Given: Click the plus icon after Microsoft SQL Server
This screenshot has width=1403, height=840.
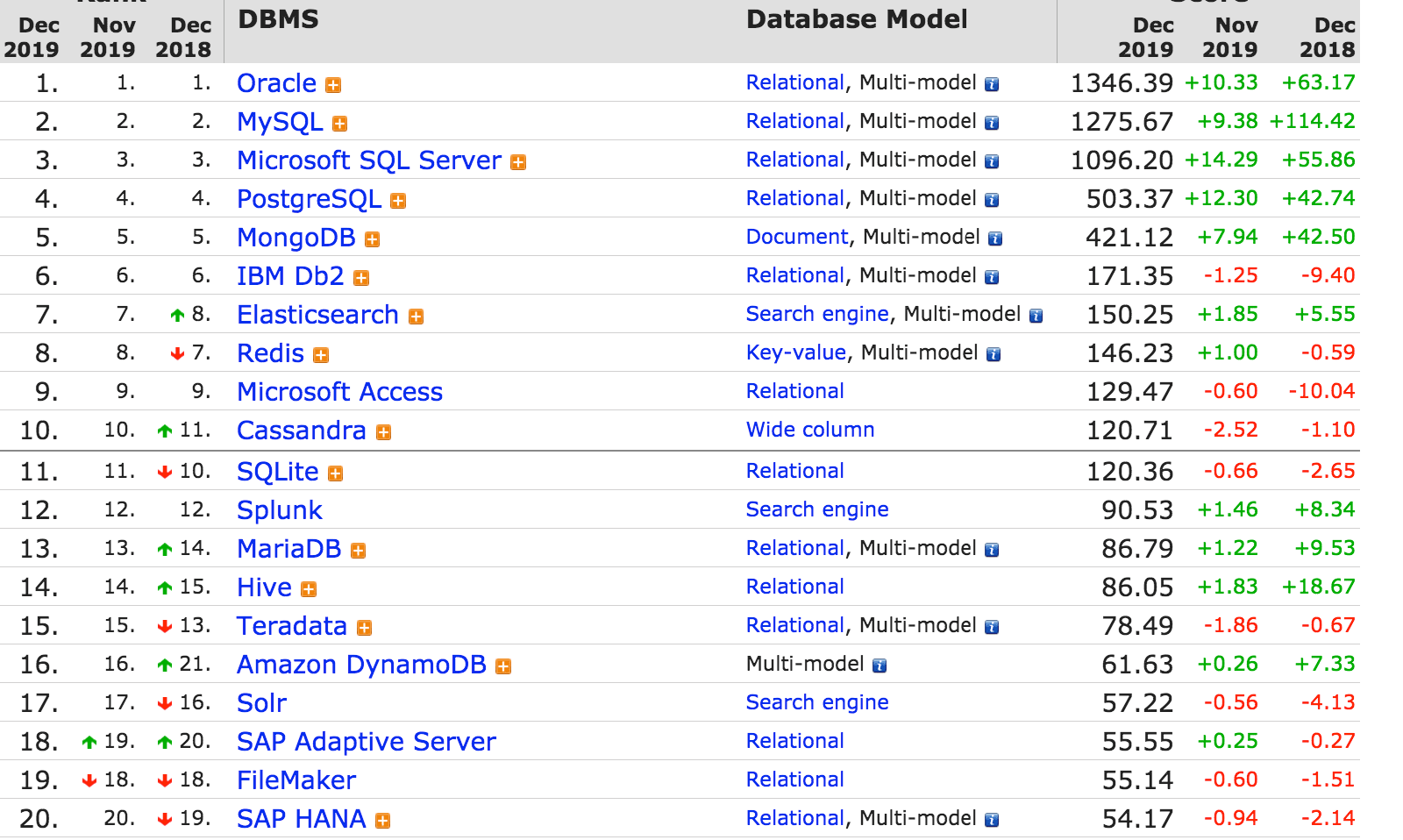Looking at the screenshot, I should (518, 162).
